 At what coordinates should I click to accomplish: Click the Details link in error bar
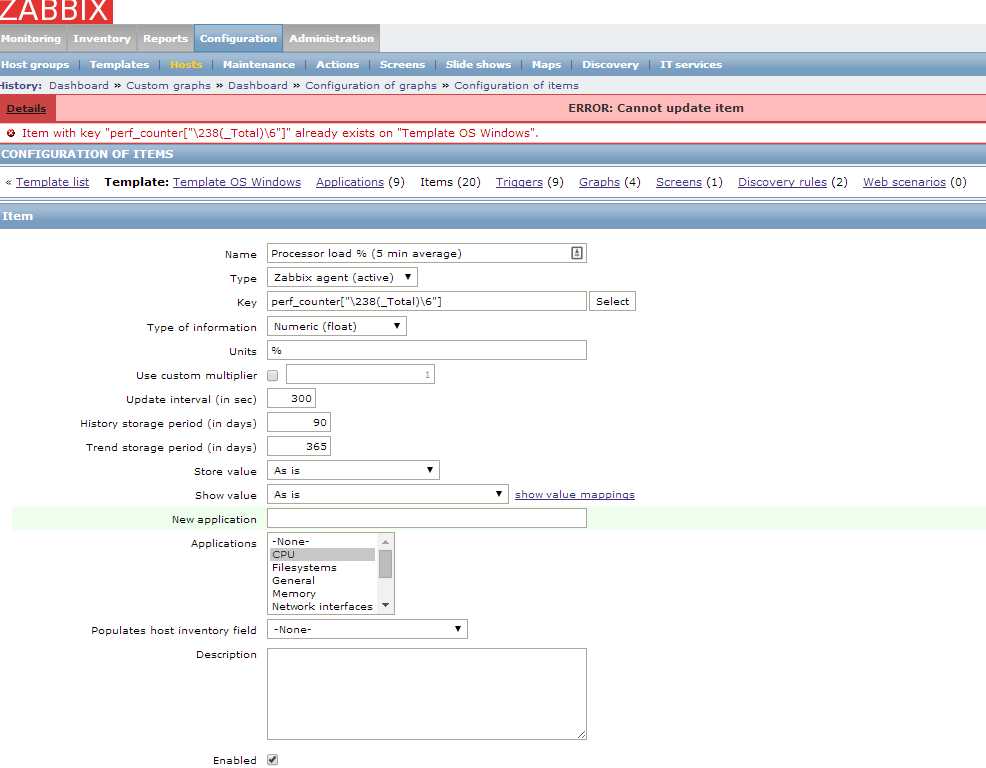26,109
